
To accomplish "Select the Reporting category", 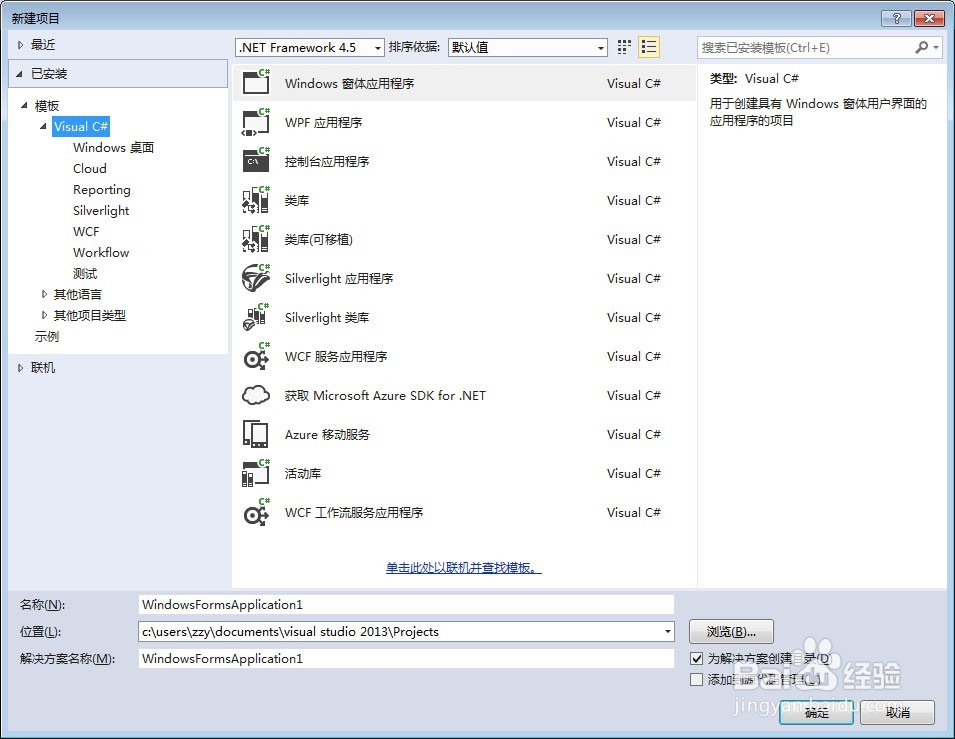I will tap(102, 189).
